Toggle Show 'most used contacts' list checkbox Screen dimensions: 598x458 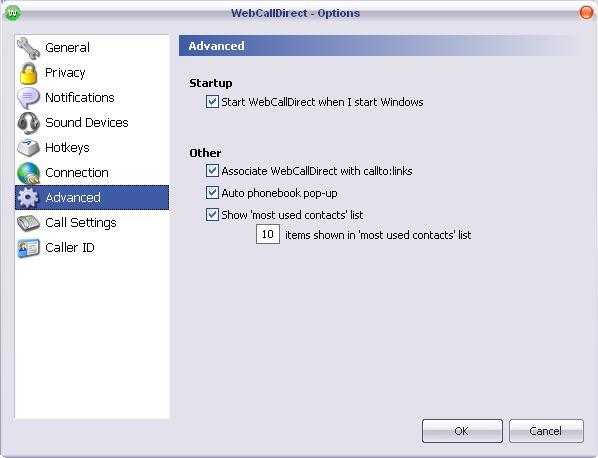[x=212, y=214]
